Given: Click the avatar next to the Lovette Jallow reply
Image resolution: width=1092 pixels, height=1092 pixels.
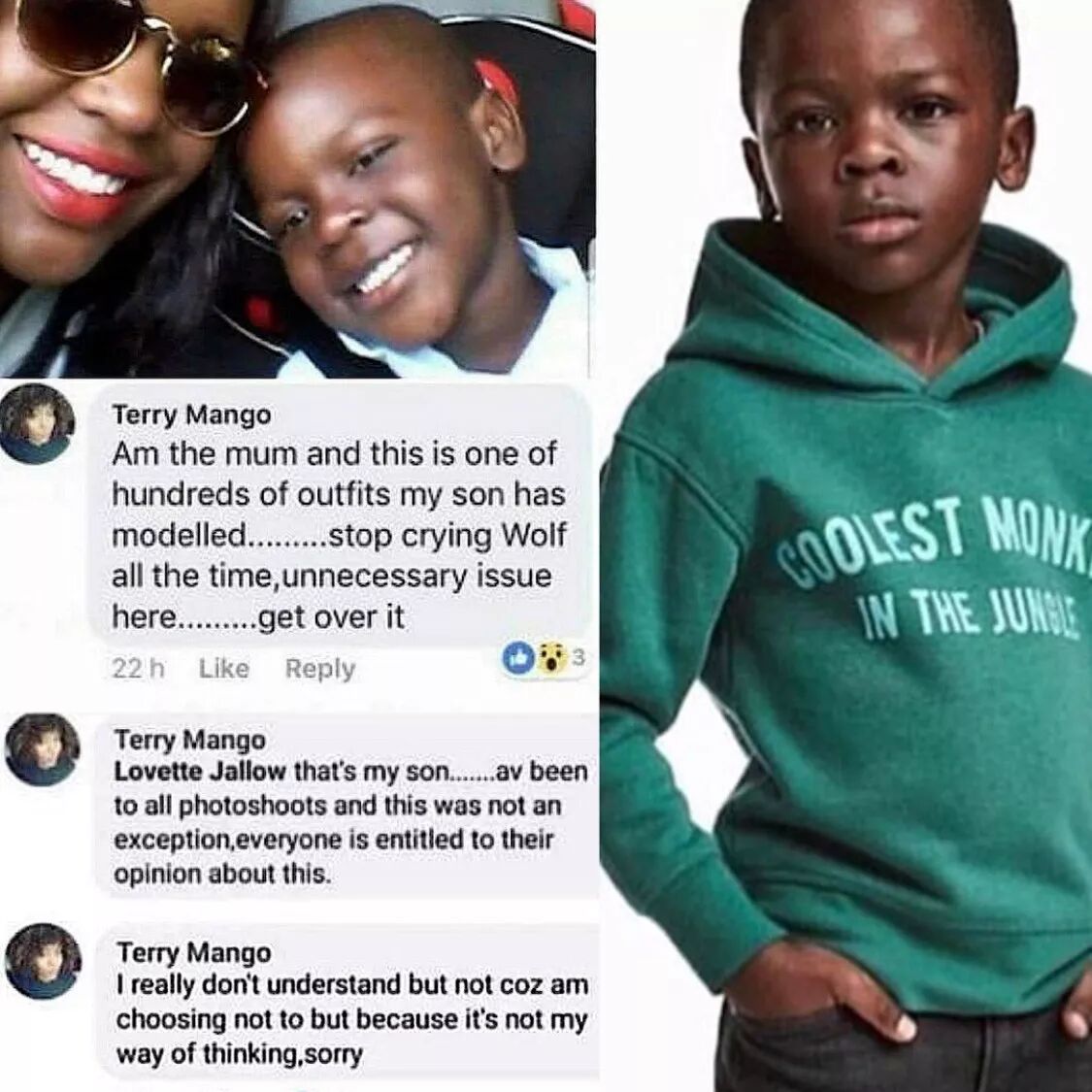Looking at the screenshot, I should click(43, 749).
